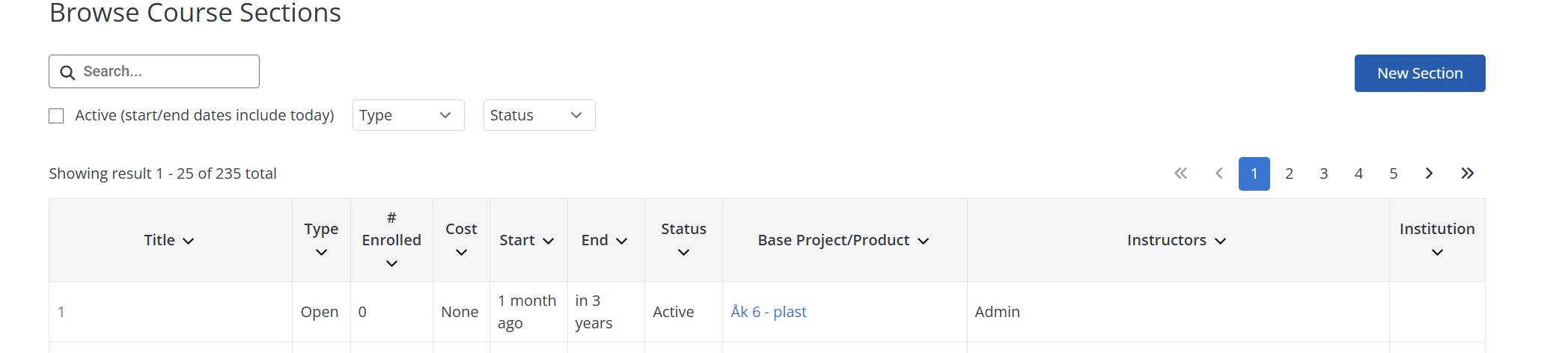Image resolution: width=1568 pixels, height=353 pixels.
Task: Enable the Active dates checkbox filter
Action: 56,116
